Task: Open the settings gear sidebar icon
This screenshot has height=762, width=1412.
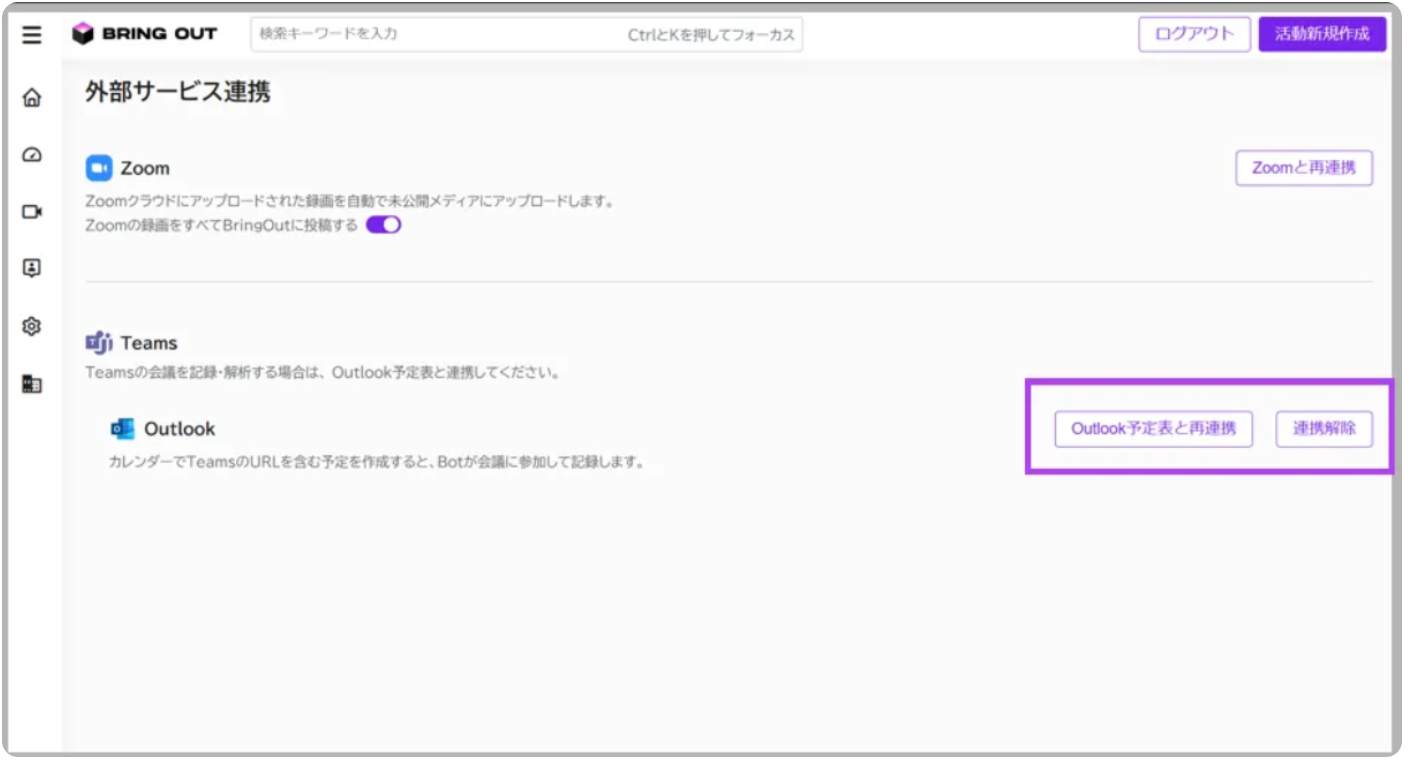Action: [32, 326]
